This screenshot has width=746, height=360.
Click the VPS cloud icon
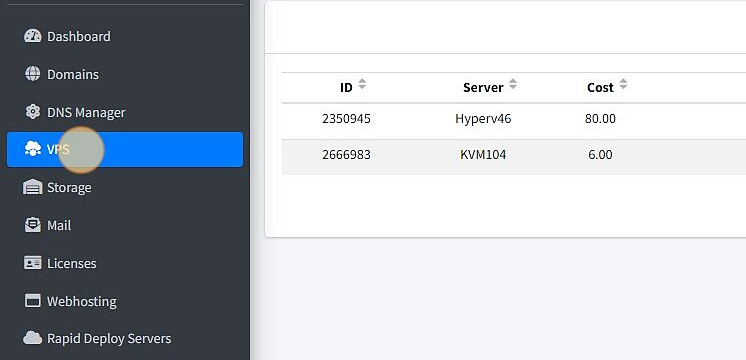click(x=32, y=149)
